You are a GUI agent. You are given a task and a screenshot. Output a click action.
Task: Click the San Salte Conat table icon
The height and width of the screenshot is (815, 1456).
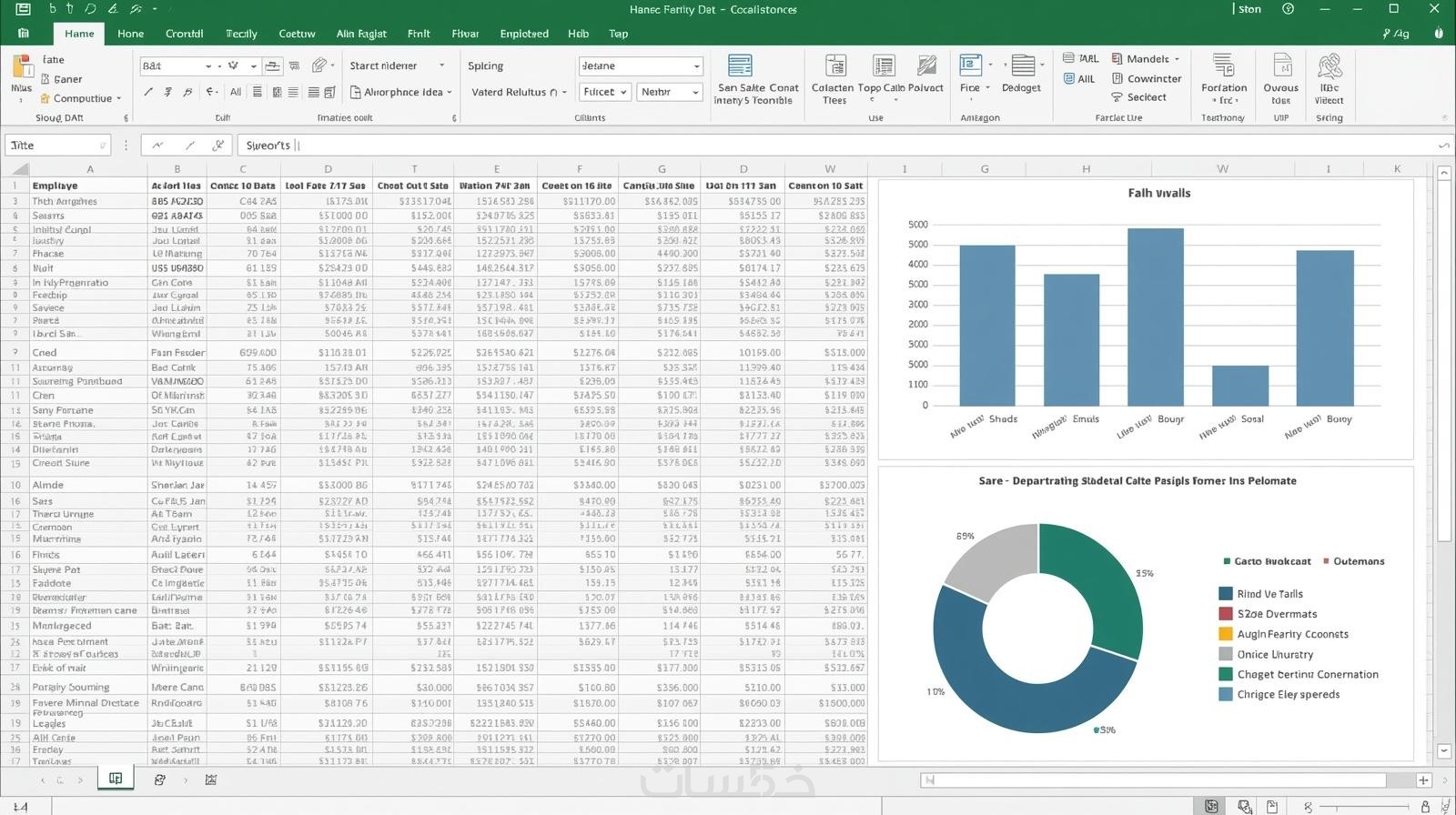pyautogui.click(x=740, y=65)
